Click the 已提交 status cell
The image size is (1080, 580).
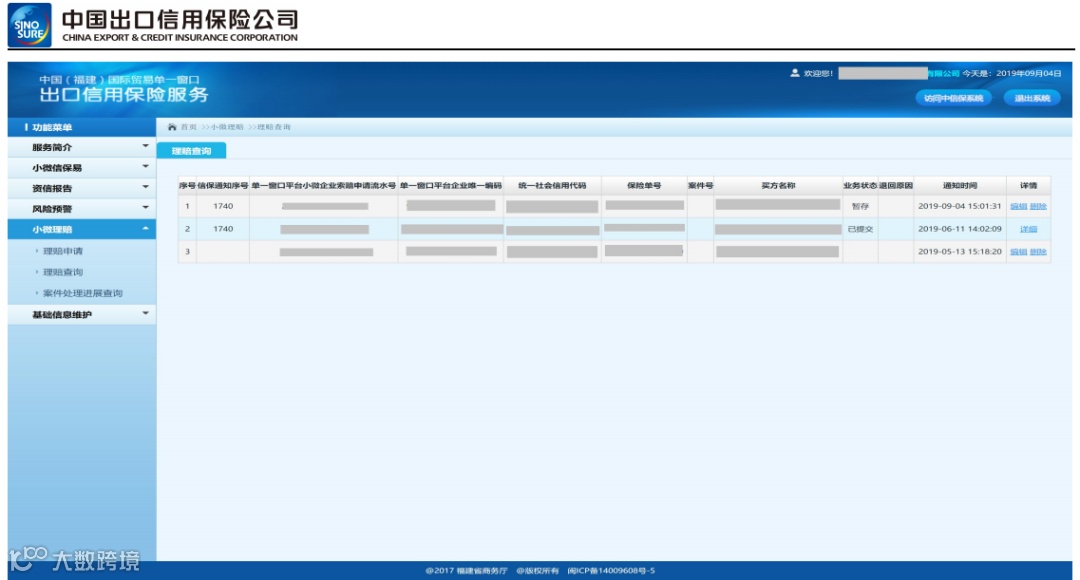[x=860, y=229]
